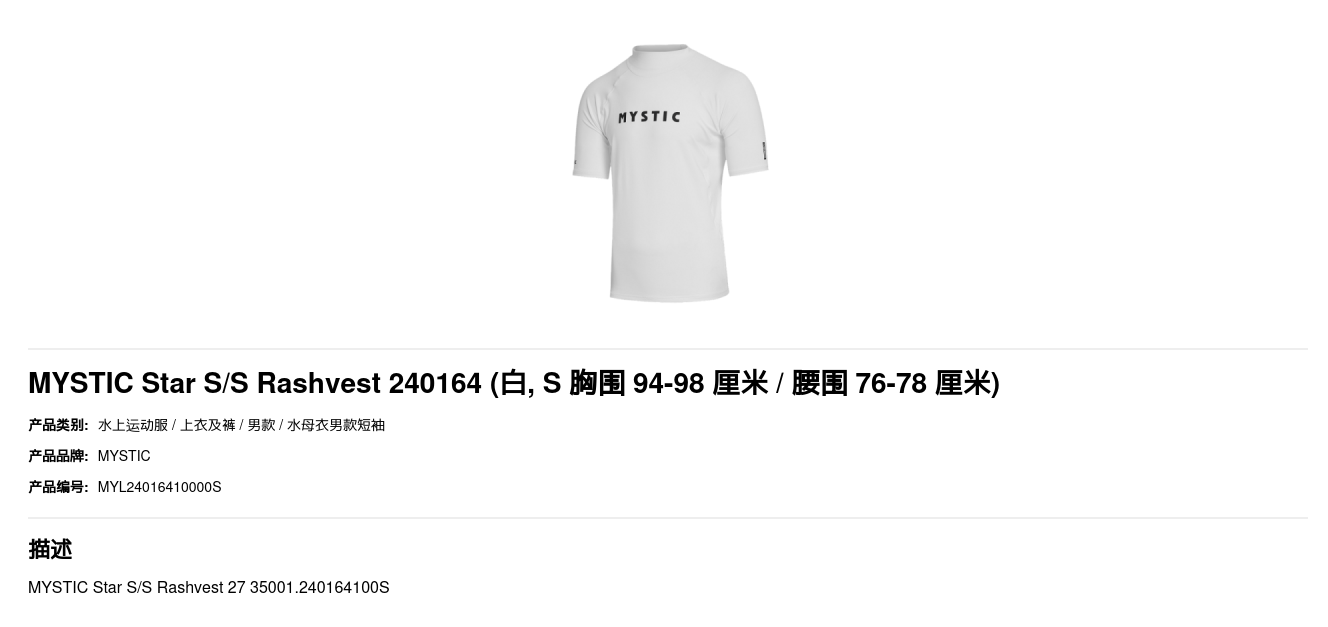Click the 产品编号 label

click(58, 487)
